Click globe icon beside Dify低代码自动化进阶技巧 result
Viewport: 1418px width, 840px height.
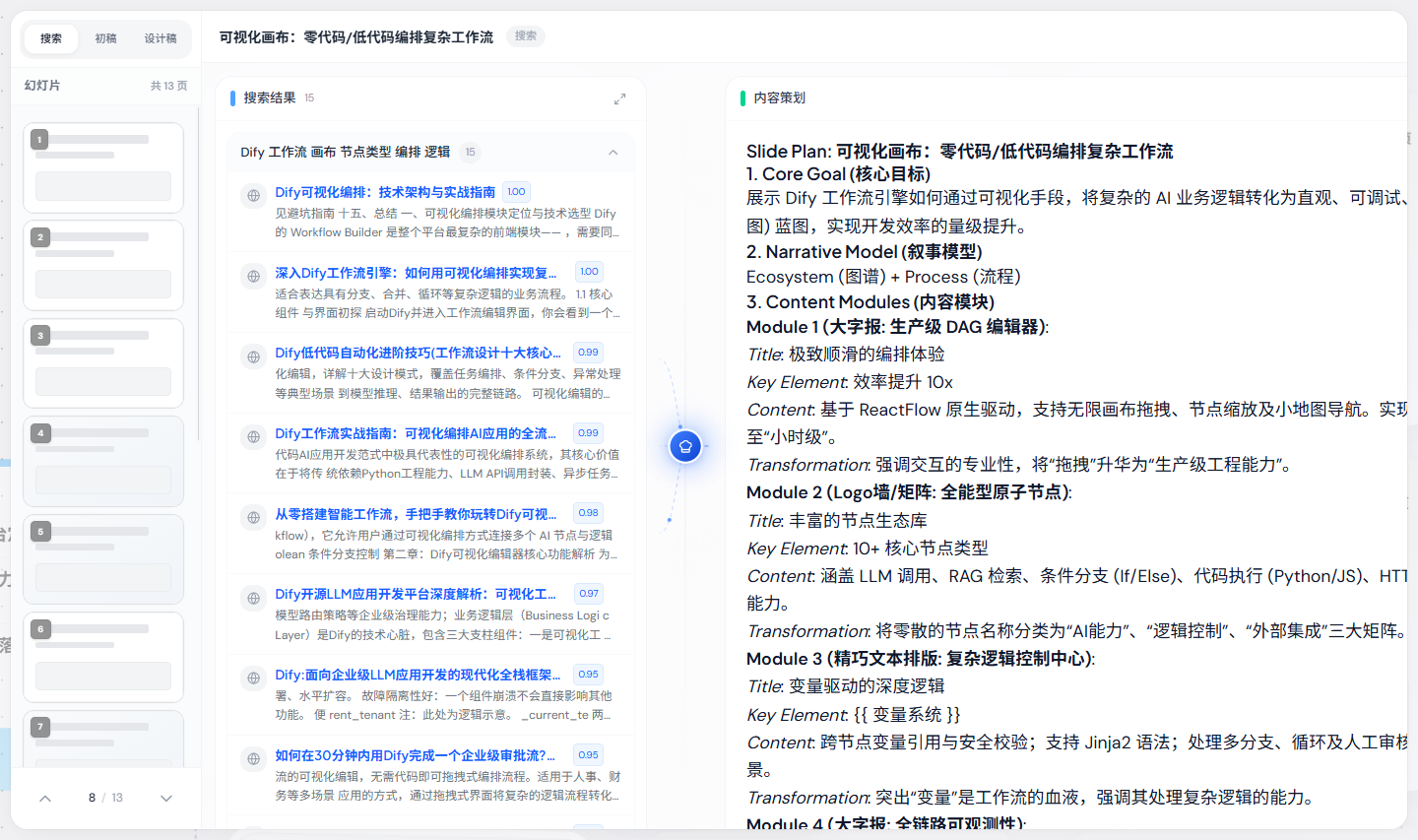coord(254,356)
